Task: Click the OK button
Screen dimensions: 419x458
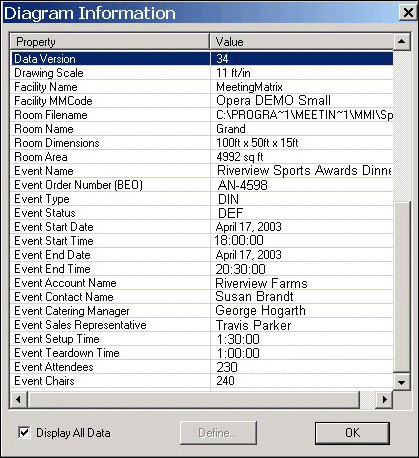Action: (x=352, y=433)
